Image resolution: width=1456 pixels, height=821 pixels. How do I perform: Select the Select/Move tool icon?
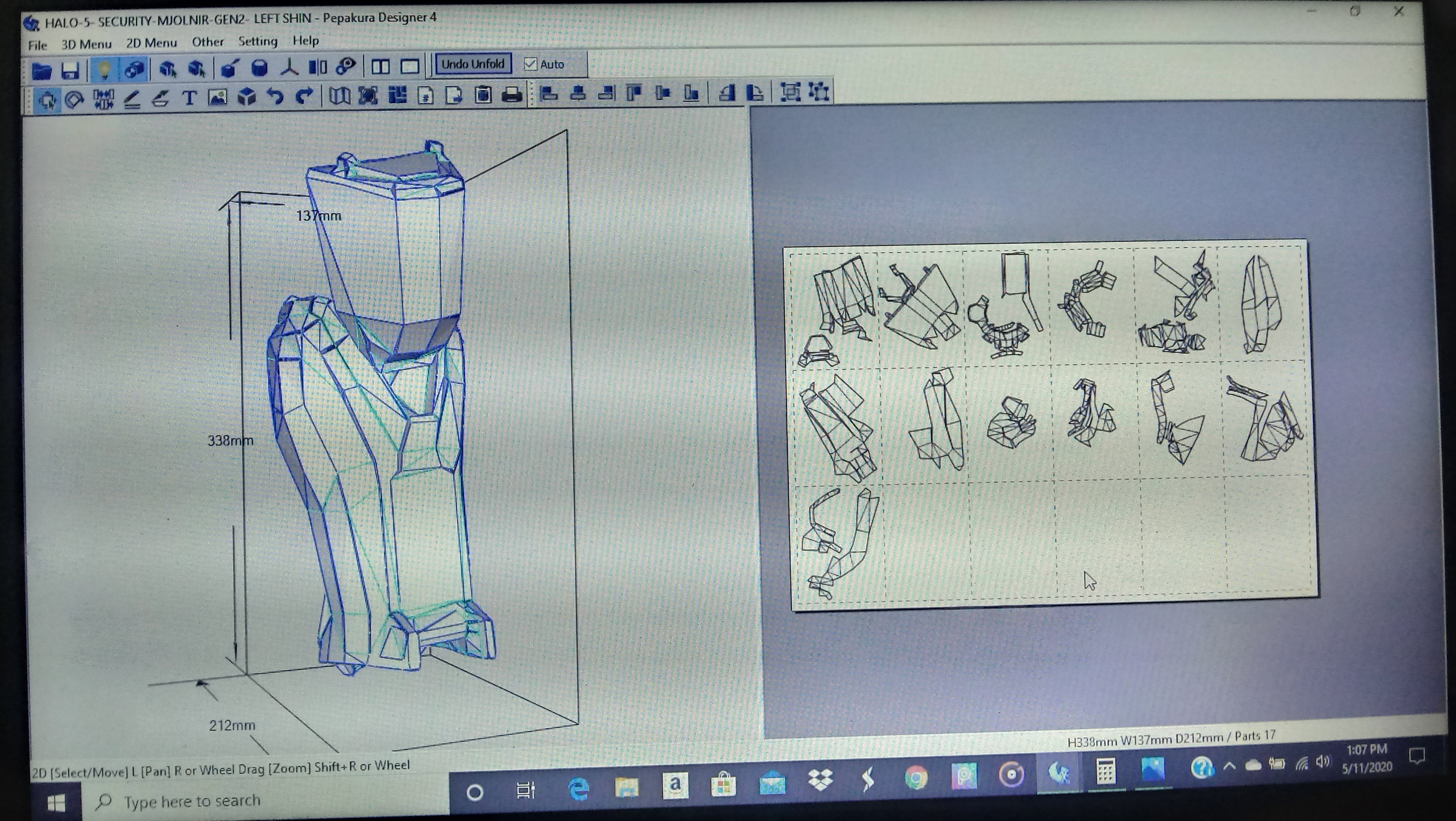point(46,100)
